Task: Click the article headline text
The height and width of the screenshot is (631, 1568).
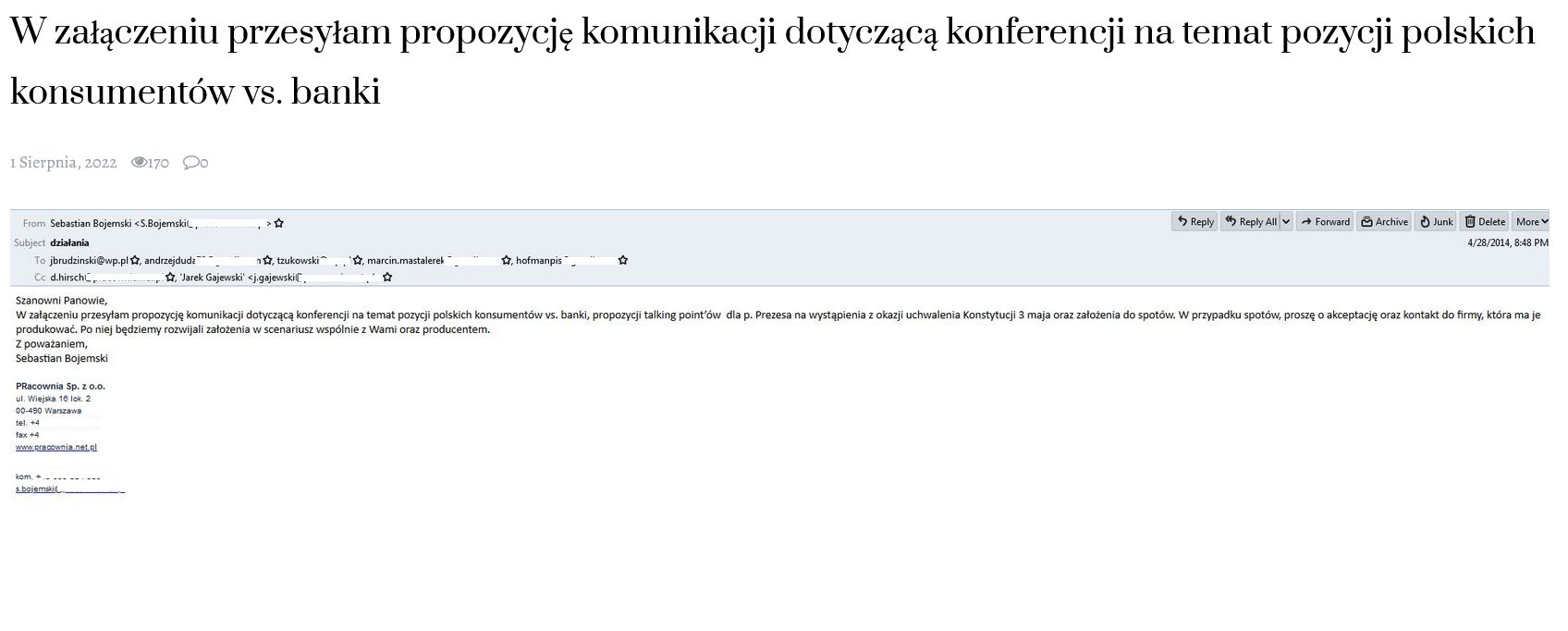Action: pos(773,62)
